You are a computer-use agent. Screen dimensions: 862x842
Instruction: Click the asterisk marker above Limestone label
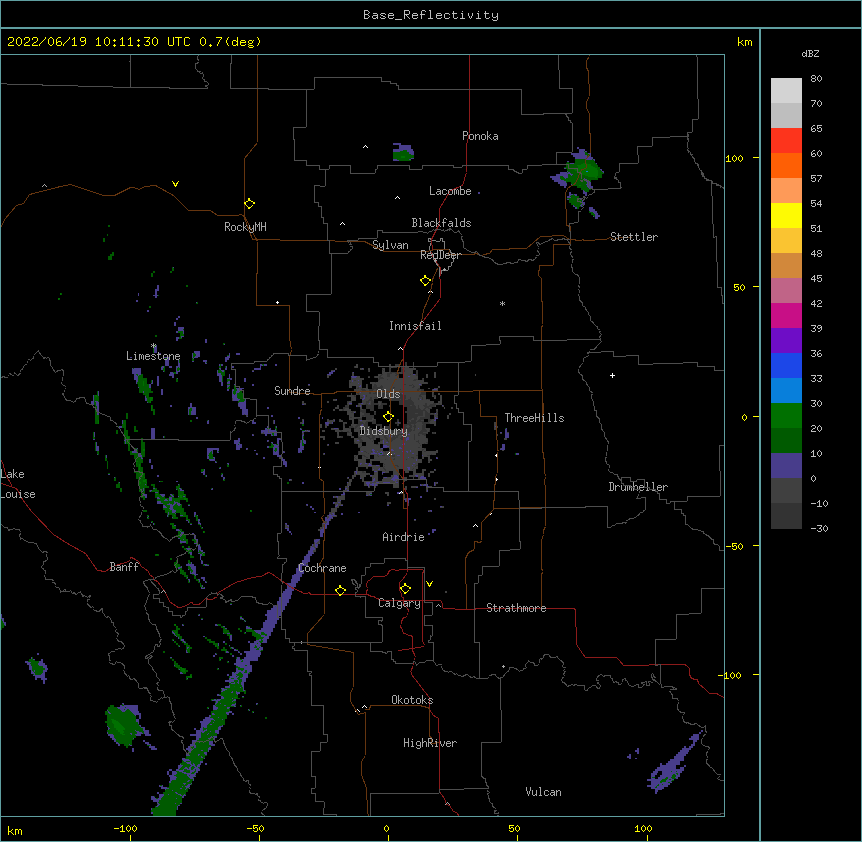pyautogui.click(x=154, y=346)
